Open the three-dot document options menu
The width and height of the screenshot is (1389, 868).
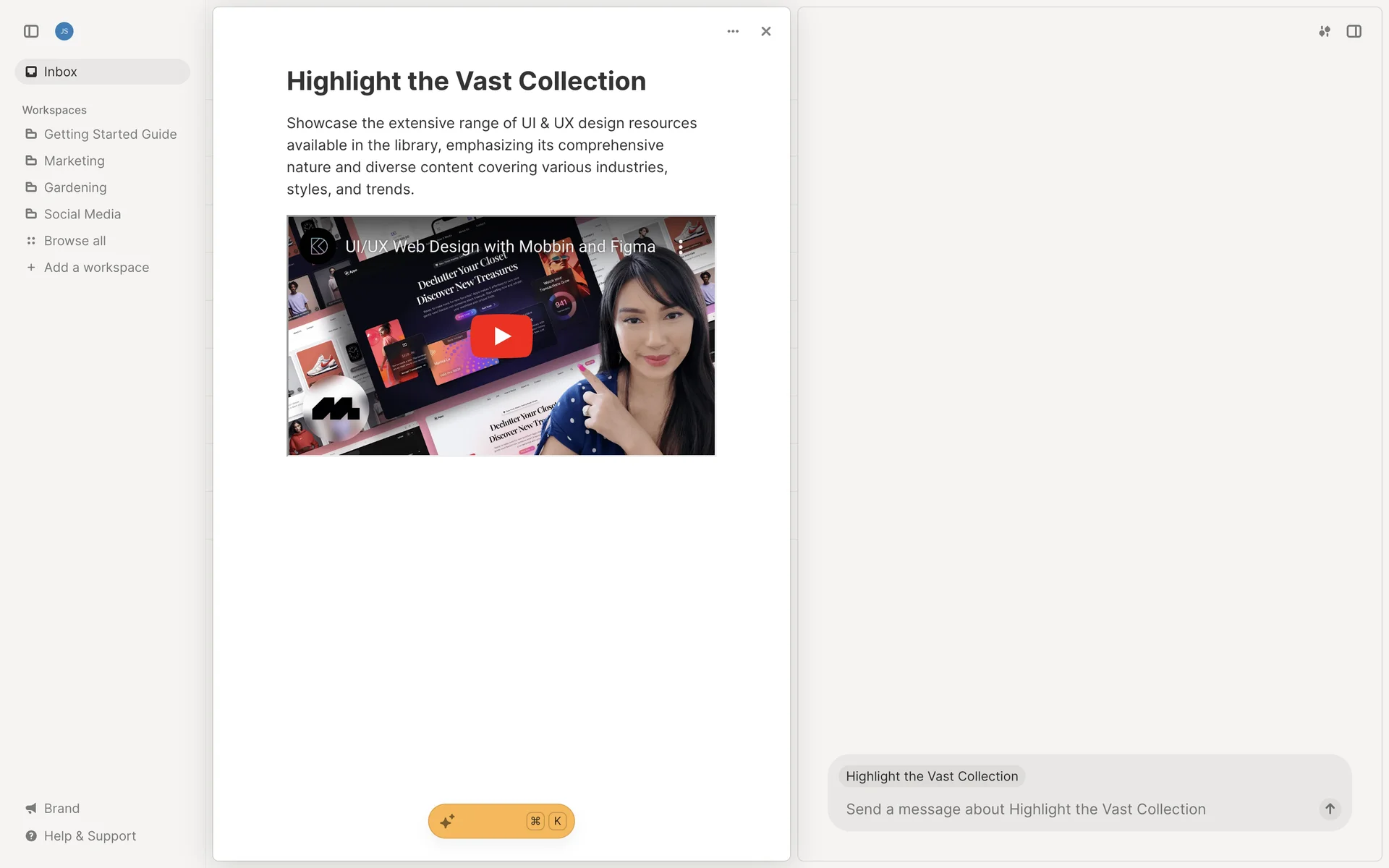[733, 31]
